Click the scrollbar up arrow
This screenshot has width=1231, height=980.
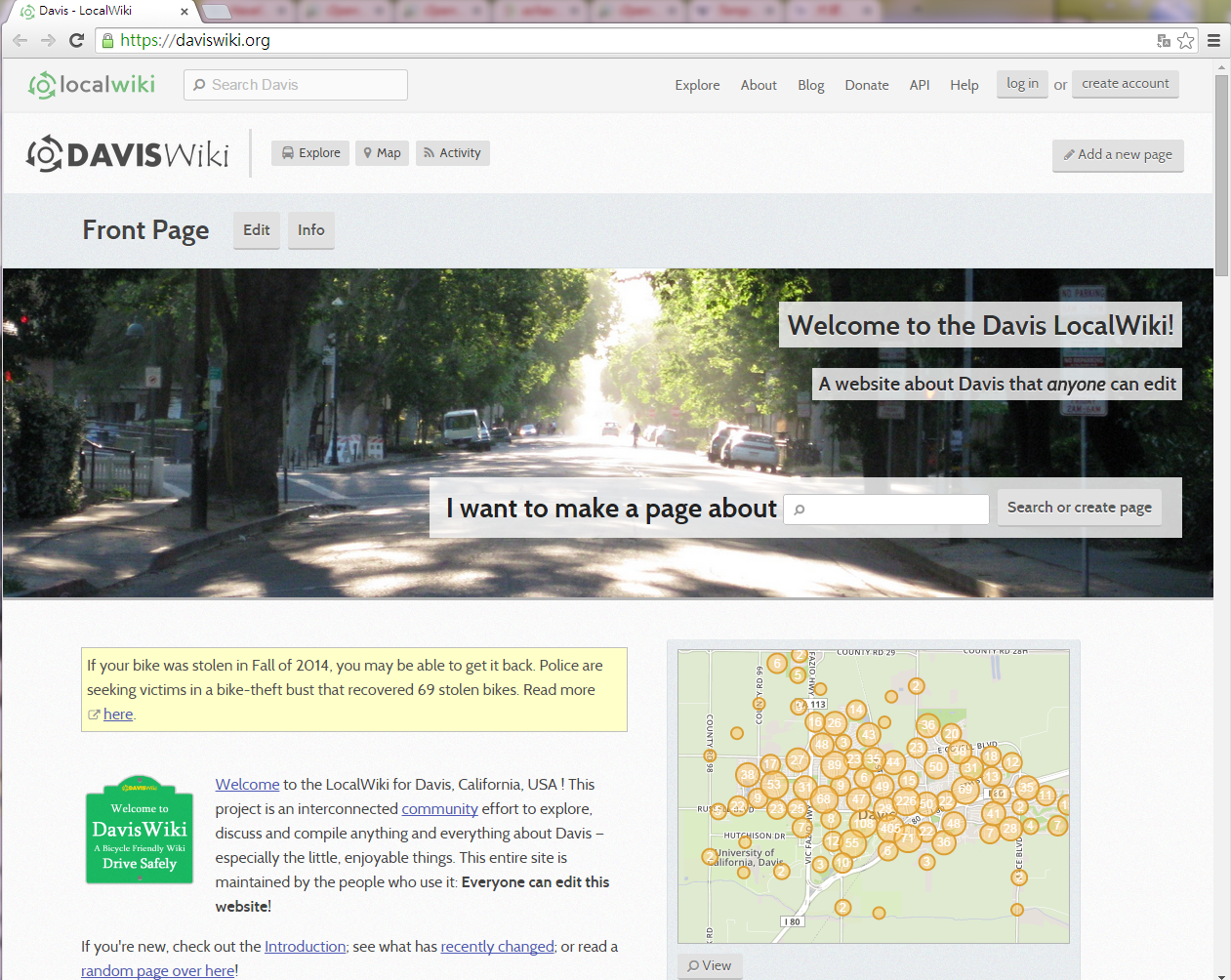(x=1221, y=67)
